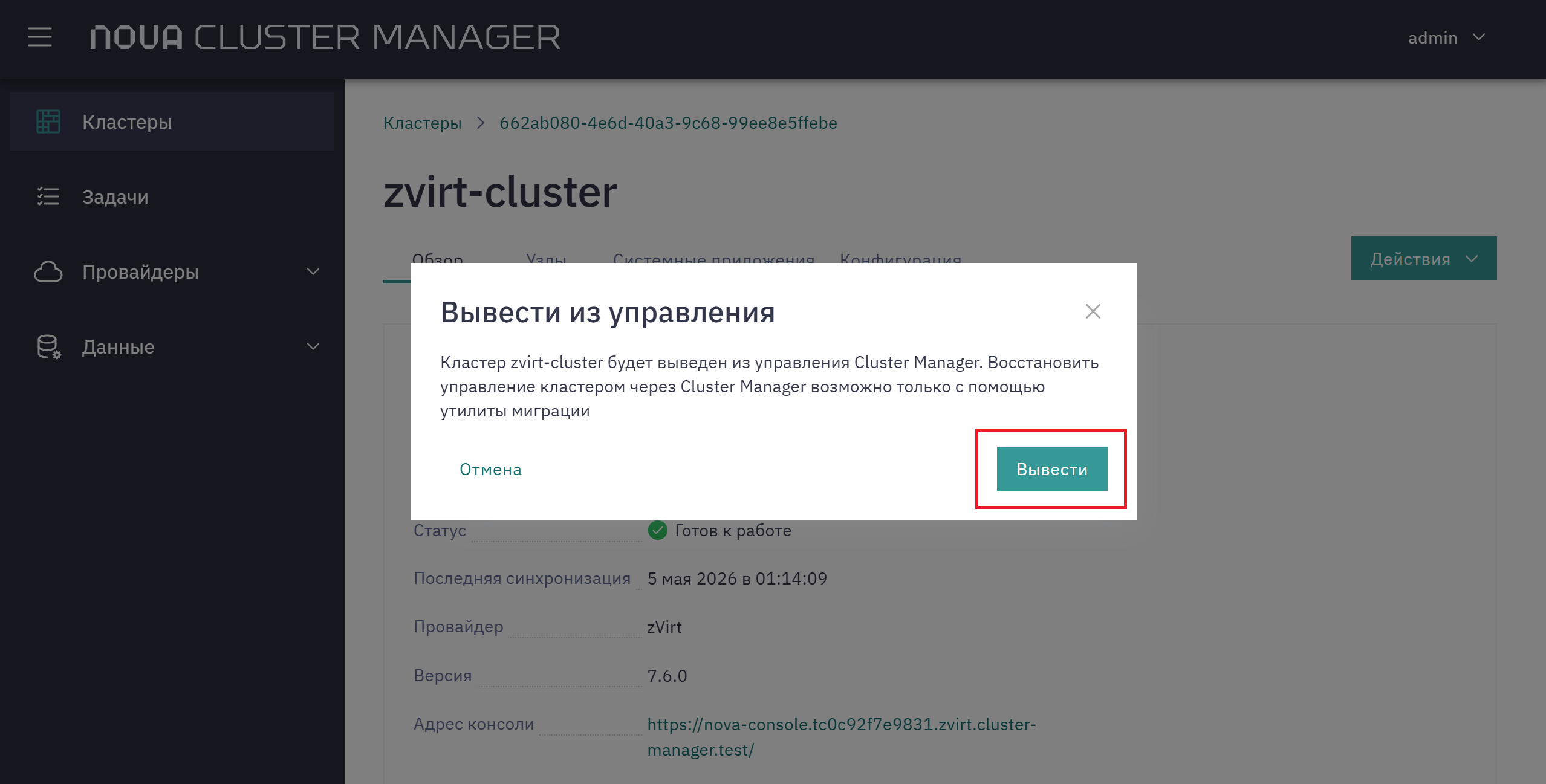Image resolution: width=1546 pixels, height=784 pixels.
Task: Click the Адрес консоли field label
Action: [x=473, y=724]
